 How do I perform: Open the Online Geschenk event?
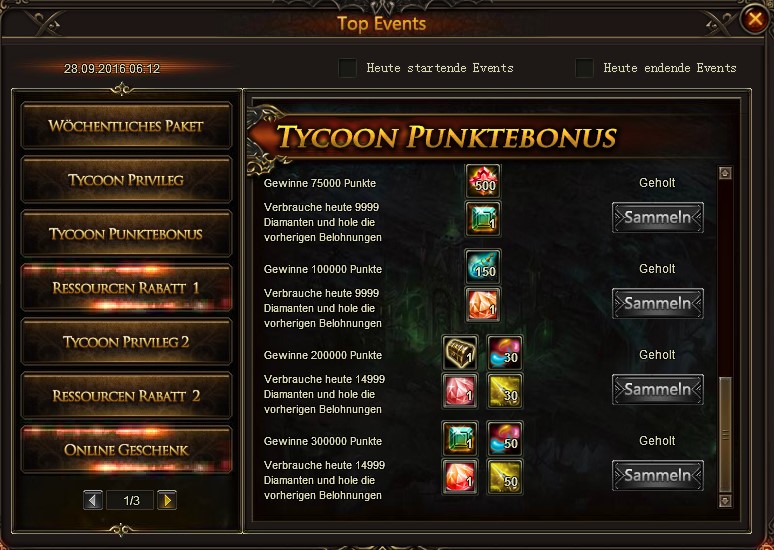[126, 450]
